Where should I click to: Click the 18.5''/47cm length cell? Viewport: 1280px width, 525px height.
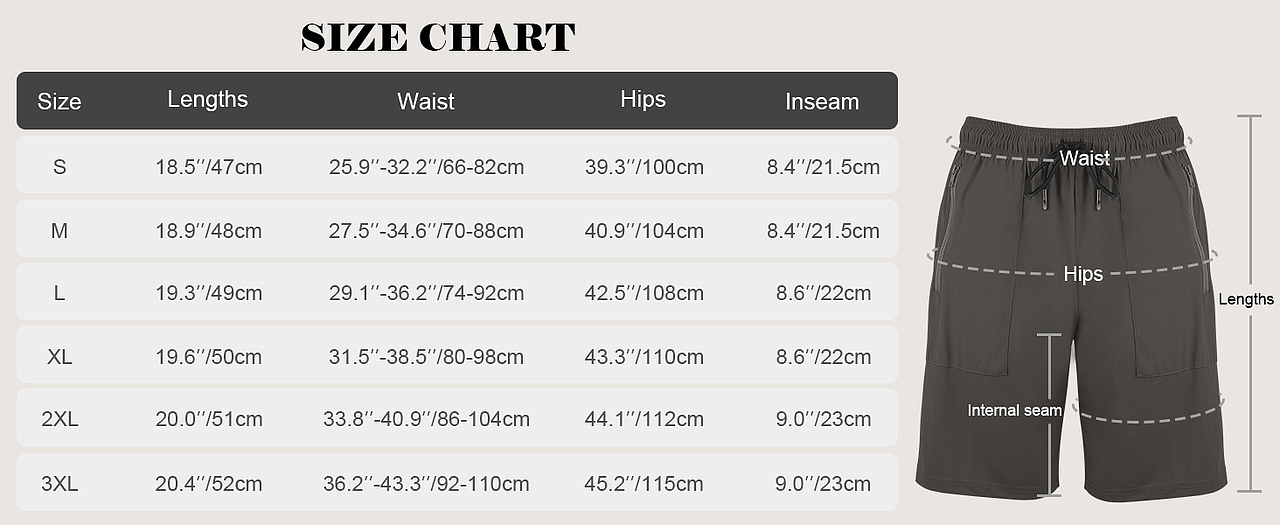point(208,167)
